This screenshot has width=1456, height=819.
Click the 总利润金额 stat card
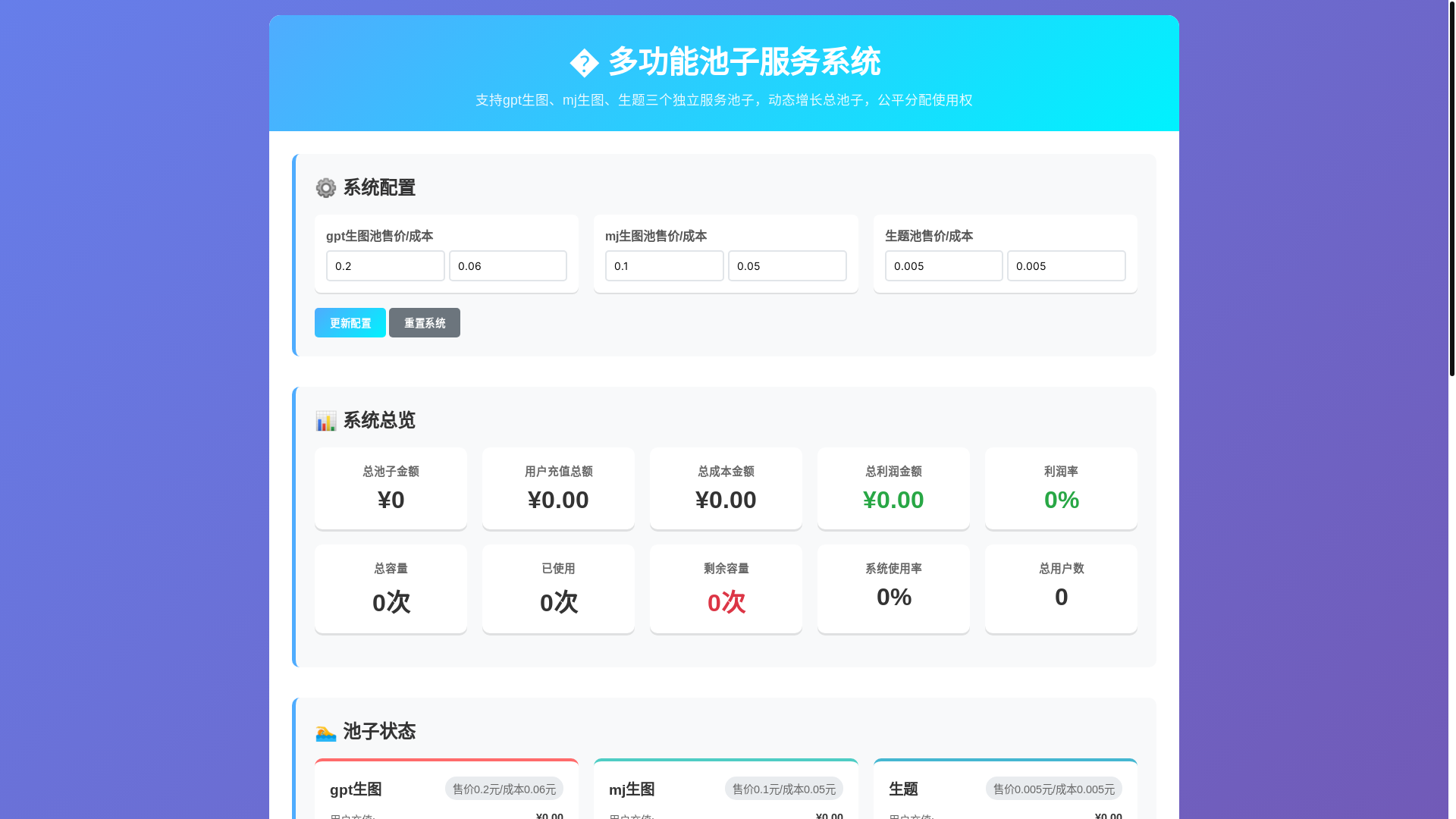coord(894,488)
